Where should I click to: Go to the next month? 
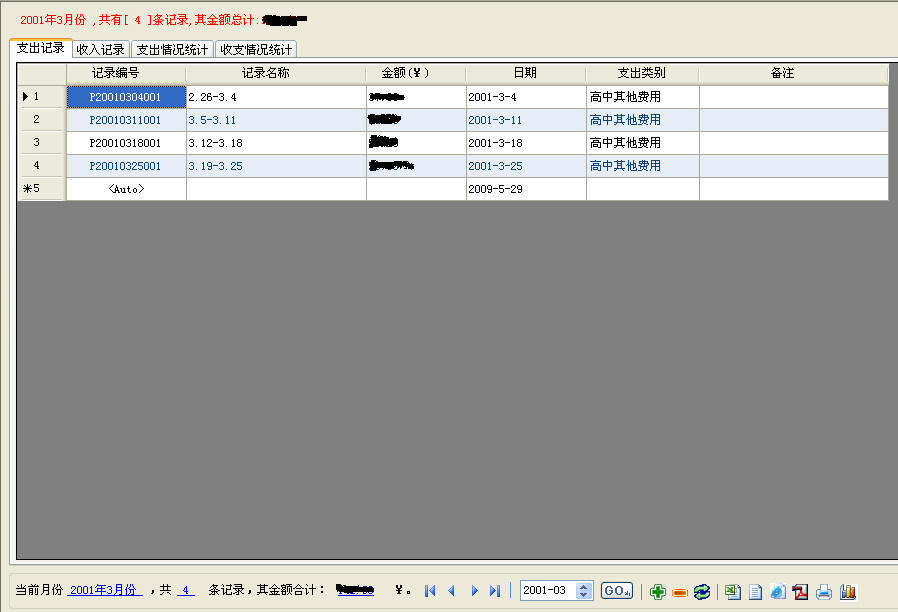[474, 590]
